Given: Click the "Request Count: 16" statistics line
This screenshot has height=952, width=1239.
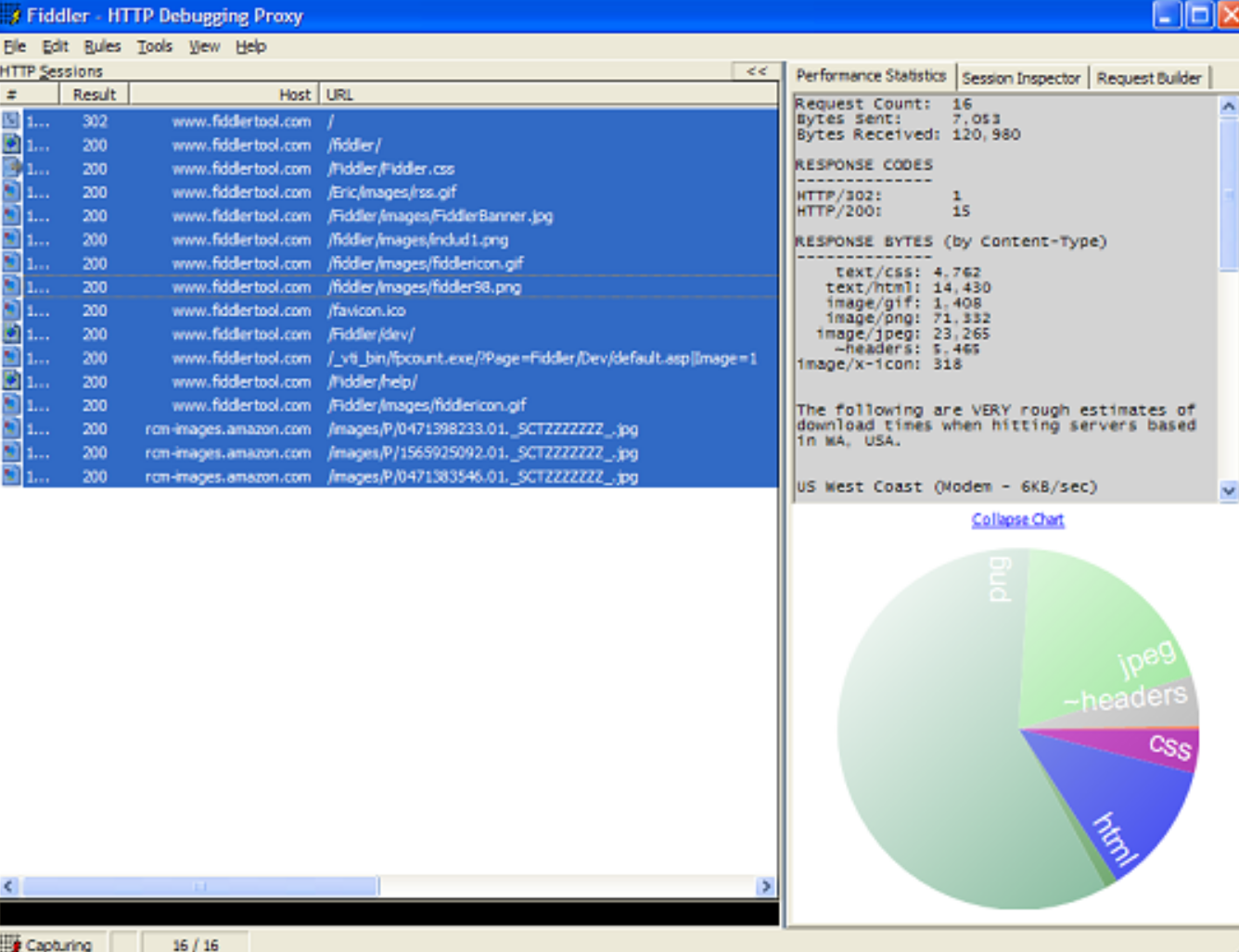Looking at the screenshot, I should coord(884,104).
